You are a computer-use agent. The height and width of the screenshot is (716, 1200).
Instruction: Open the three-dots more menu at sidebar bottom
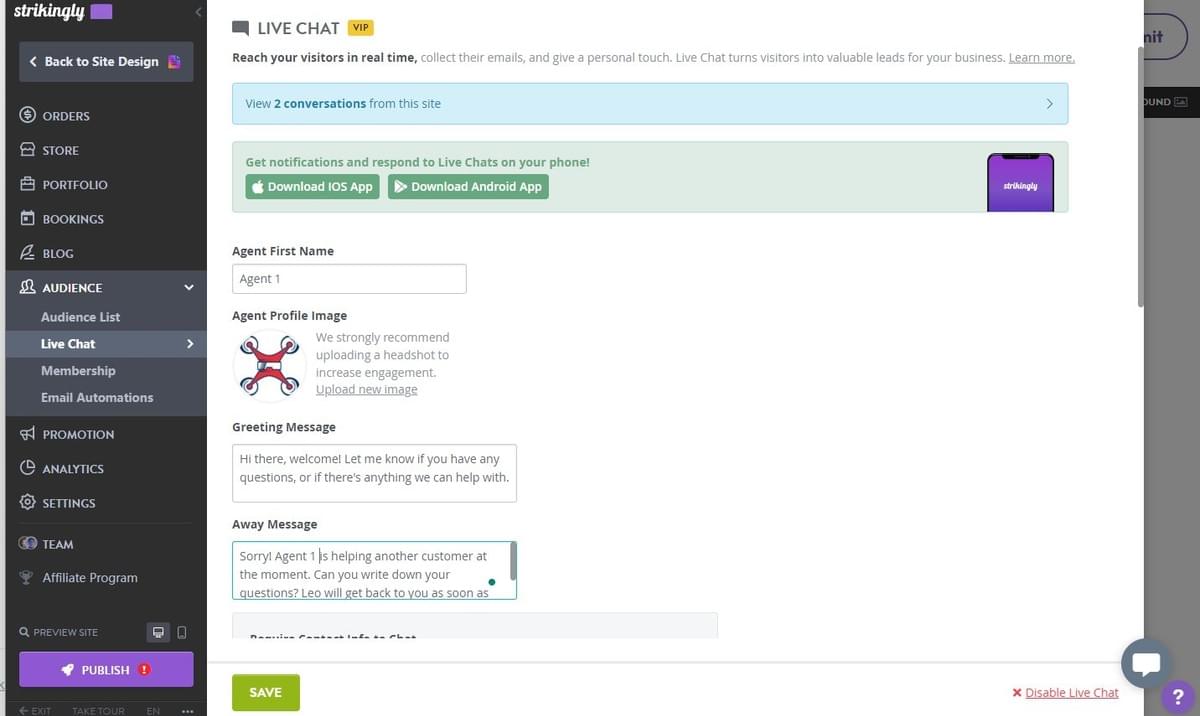(x=187, y=711)
